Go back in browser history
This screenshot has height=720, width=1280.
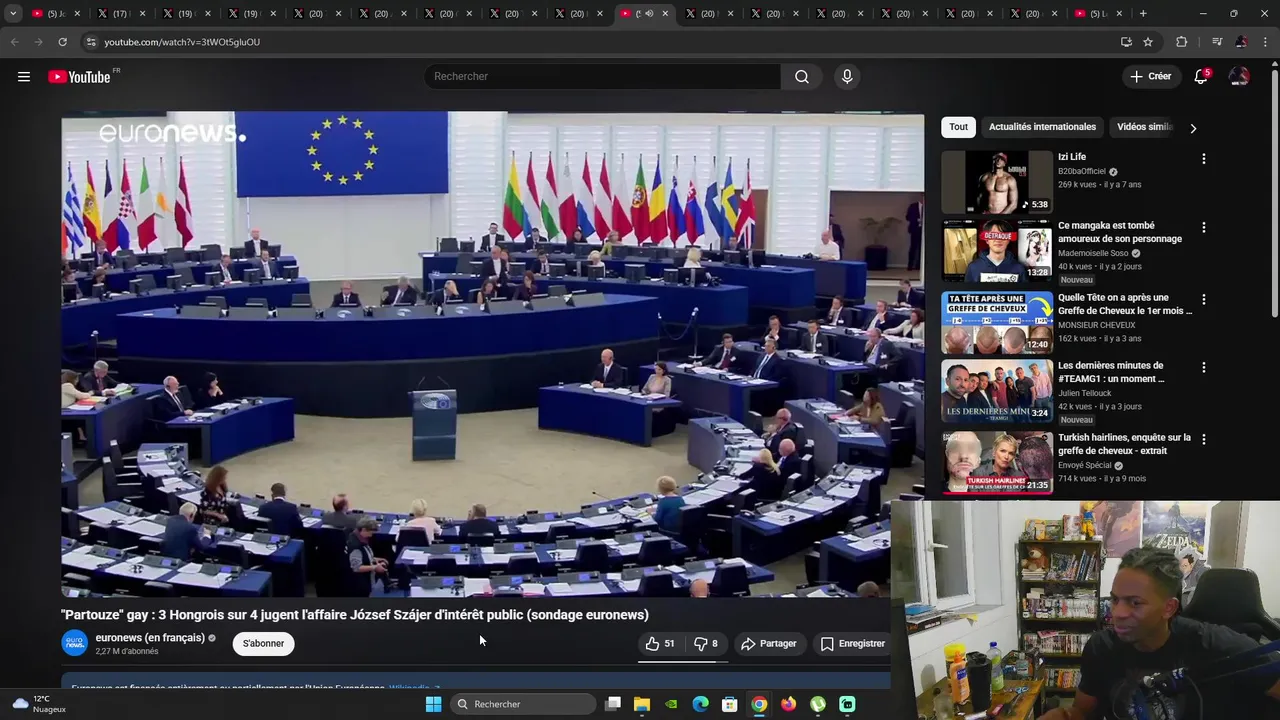click(14, 42)
